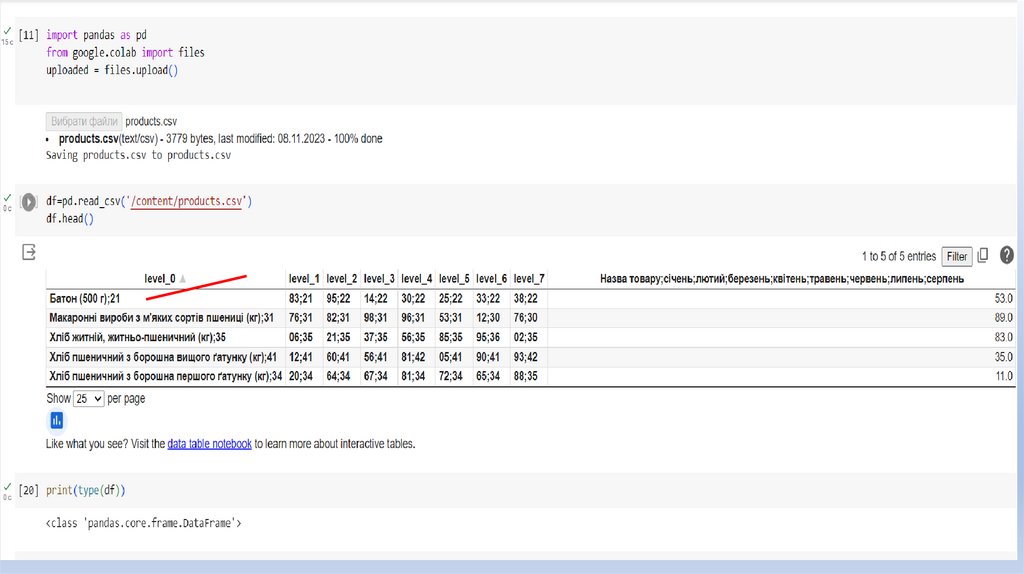
Task: Open the suggested charts icon below the table
Action: tap(57, 421)
